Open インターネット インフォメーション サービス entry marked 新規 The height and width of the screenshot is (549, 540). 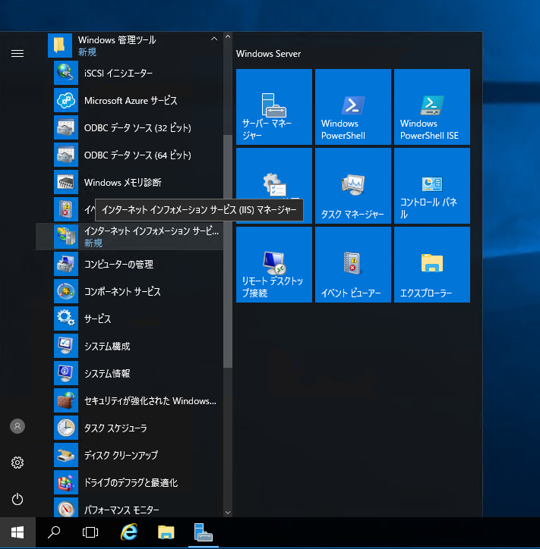[x=129, y=236]
